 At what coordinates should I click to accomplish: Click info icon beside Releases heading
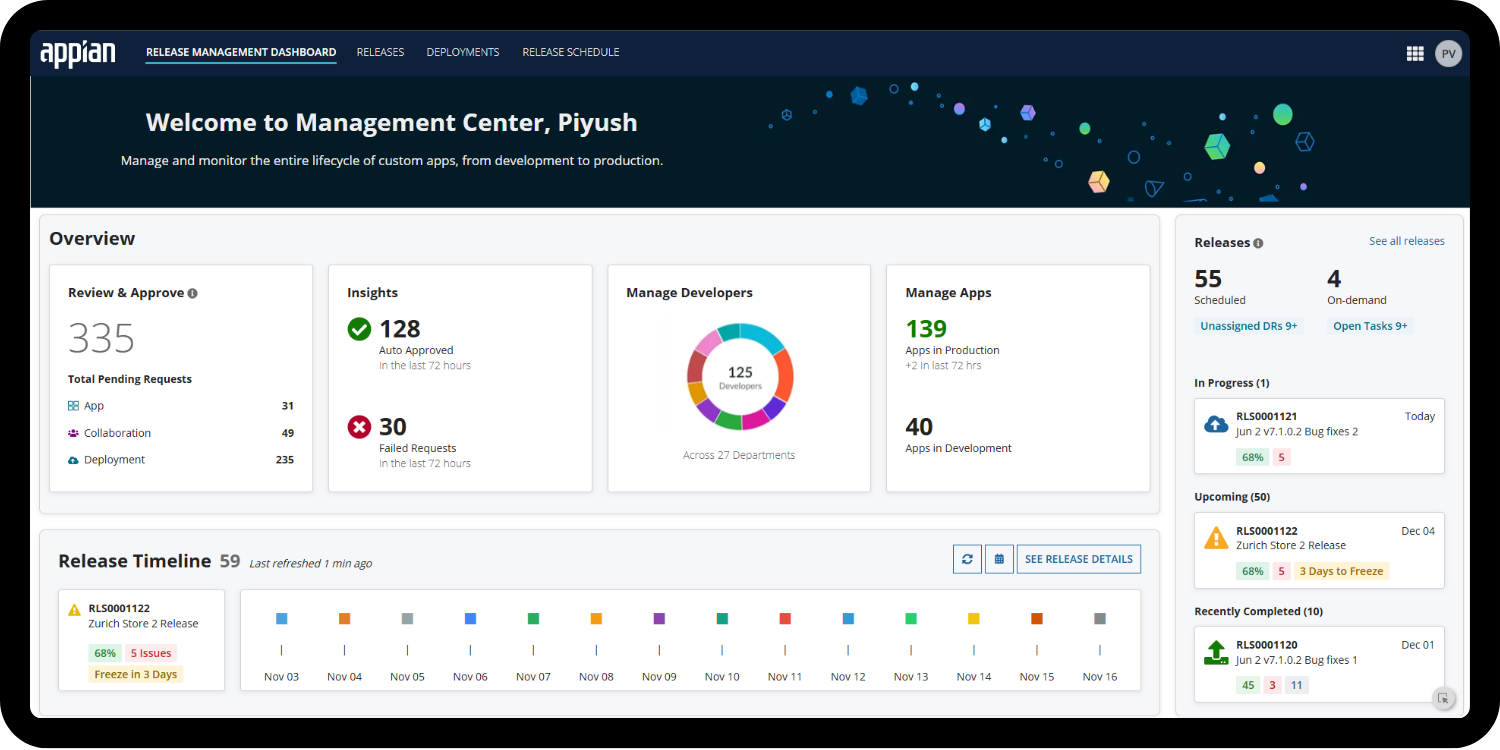[1258, 243]
